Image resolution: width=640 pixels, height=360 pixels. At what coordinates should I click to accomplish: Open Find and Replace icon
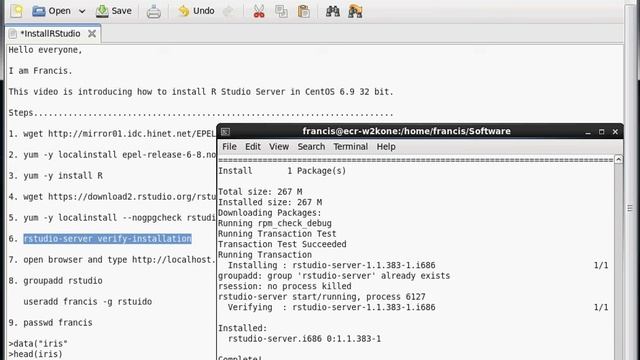355,11
